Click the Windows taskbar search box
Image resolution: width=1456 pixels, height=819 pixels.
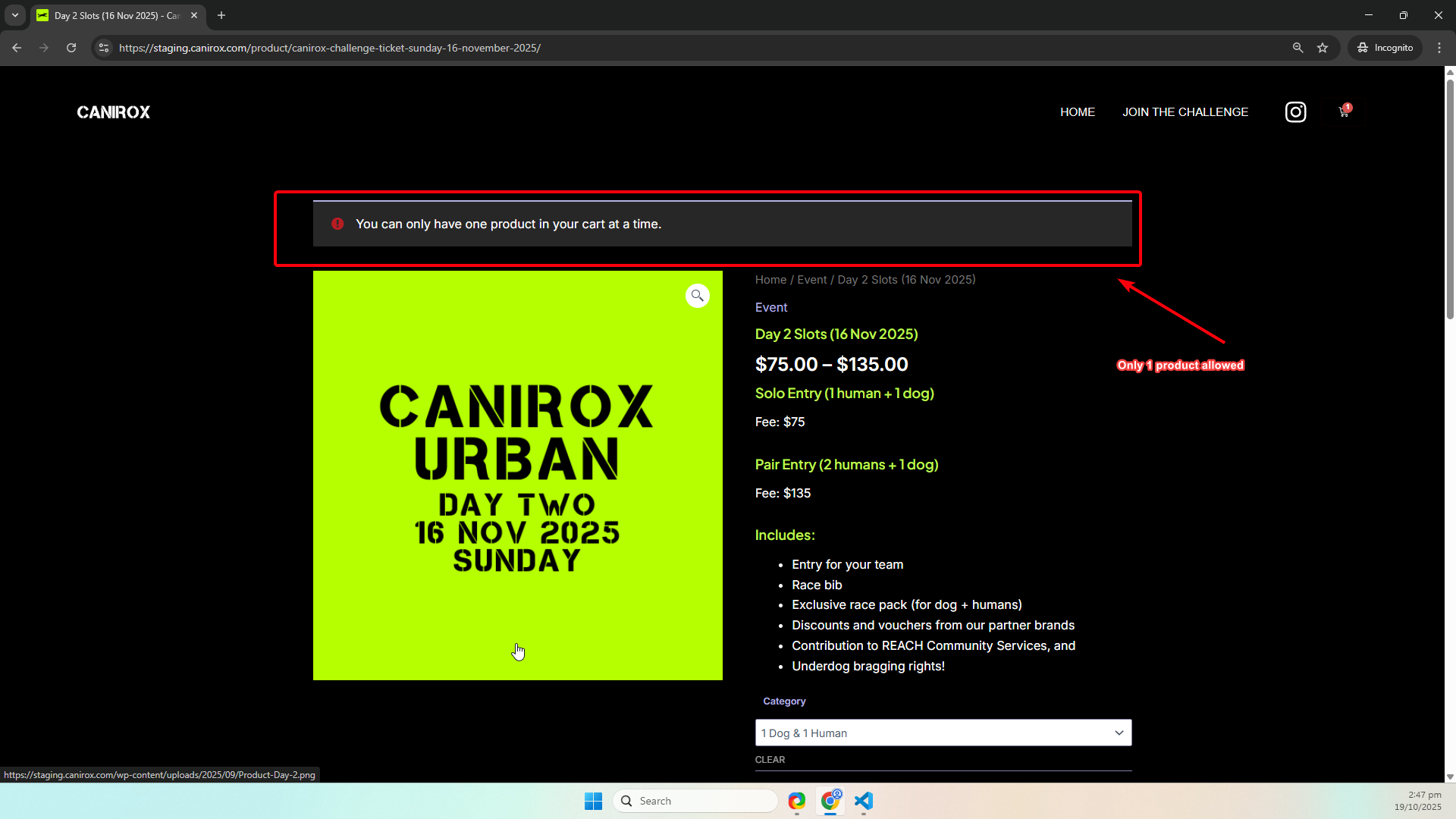pos(695,801)
